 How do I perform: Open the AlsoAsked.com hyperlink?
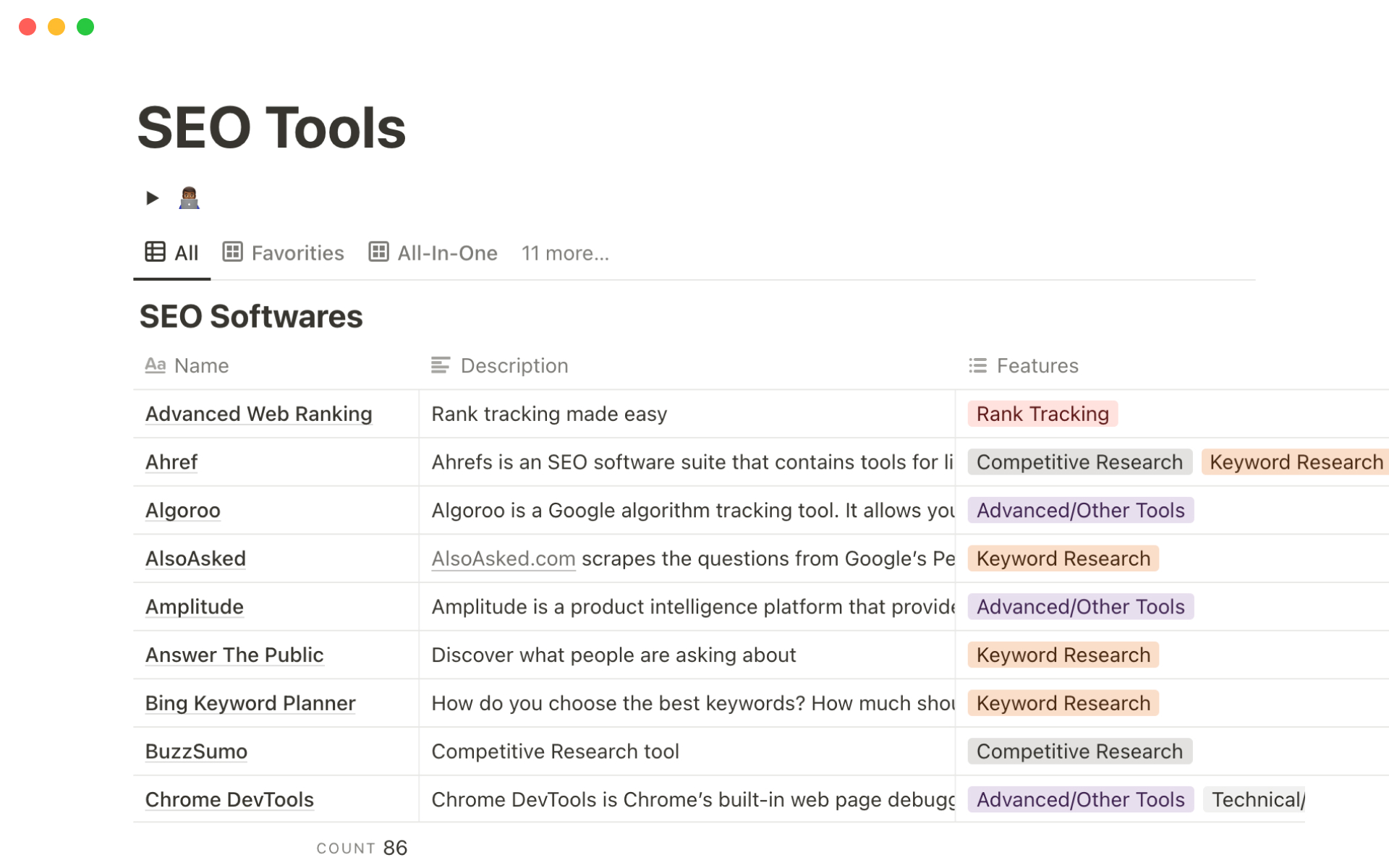click(x=503, y=558)
